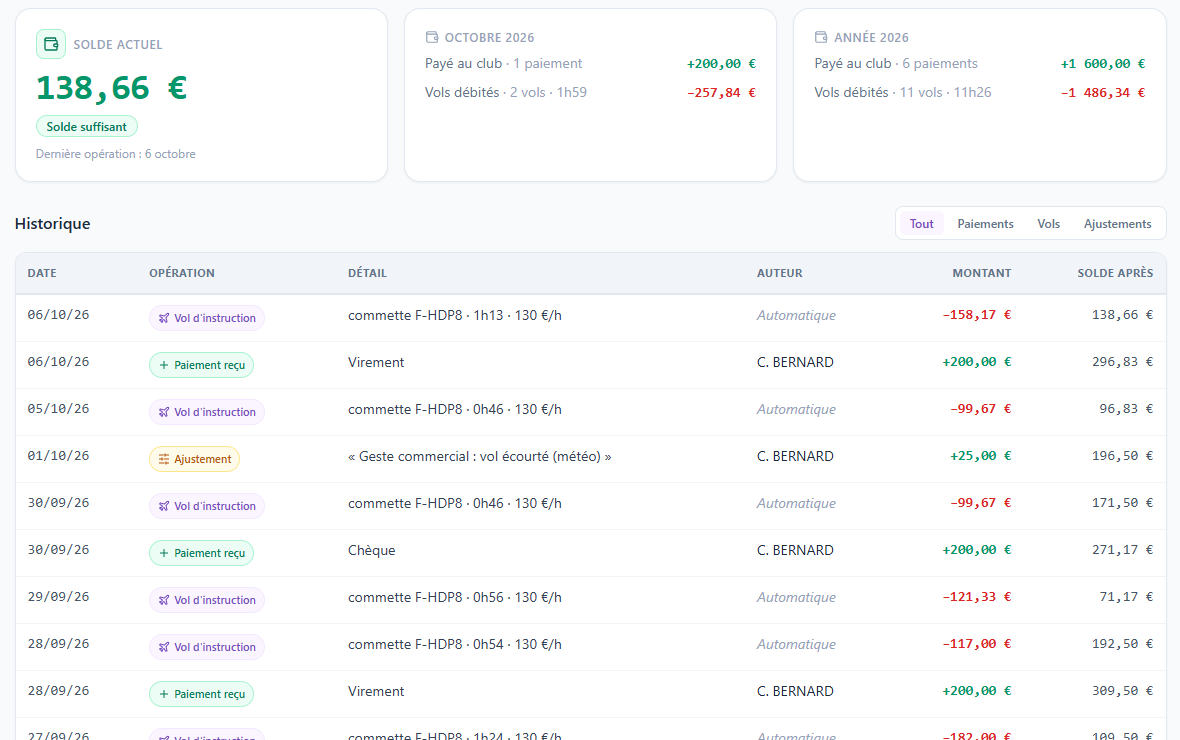Click the -158,17 € amount
This screenshot has height=740, width=1180.
[977, 315]
